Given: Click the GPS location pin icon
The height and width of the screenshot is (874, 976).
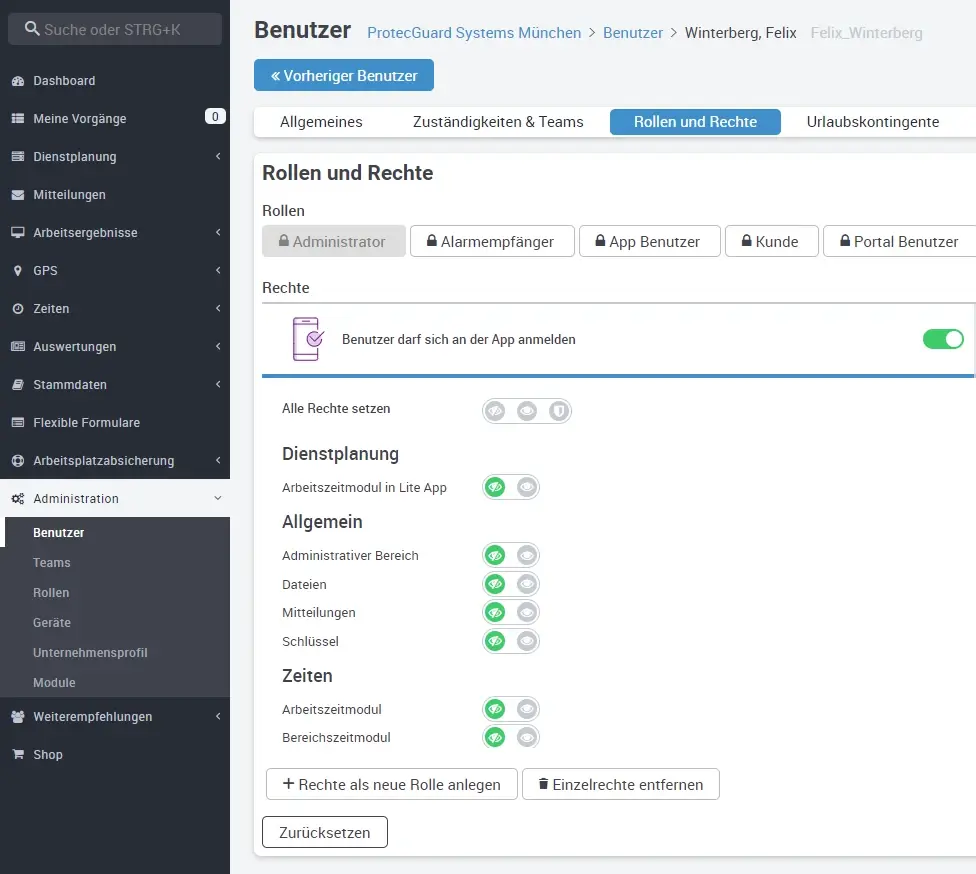Looking at the screenshot, I should click(x=17, y=271).
